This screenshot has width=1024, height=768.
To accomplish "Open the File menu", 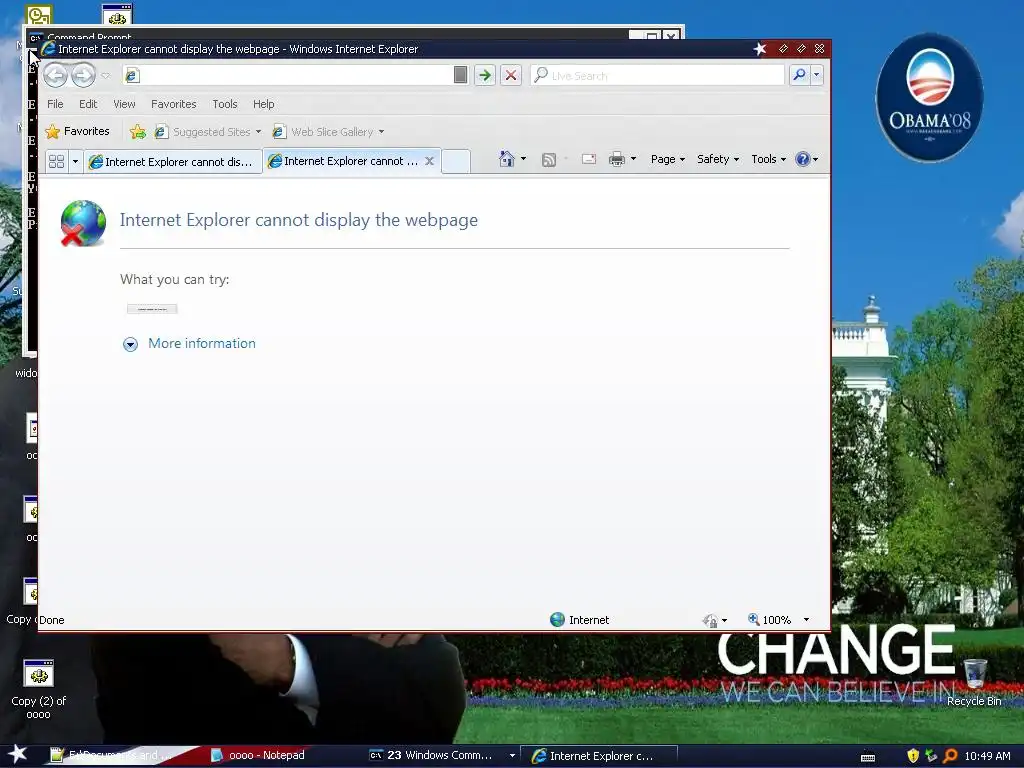I will (56, 104).
